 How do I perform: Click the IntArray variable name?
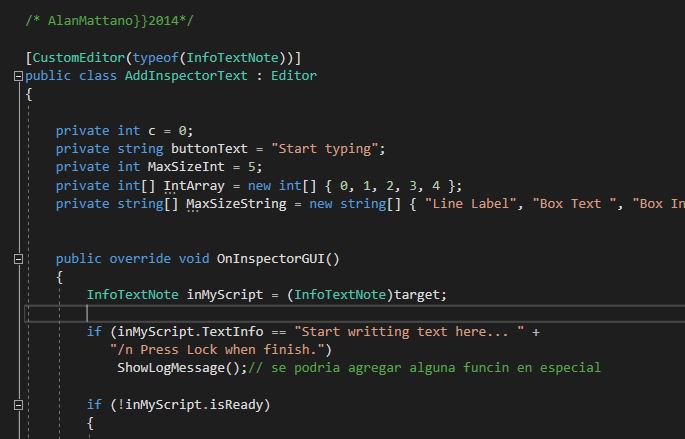point(194,185)
